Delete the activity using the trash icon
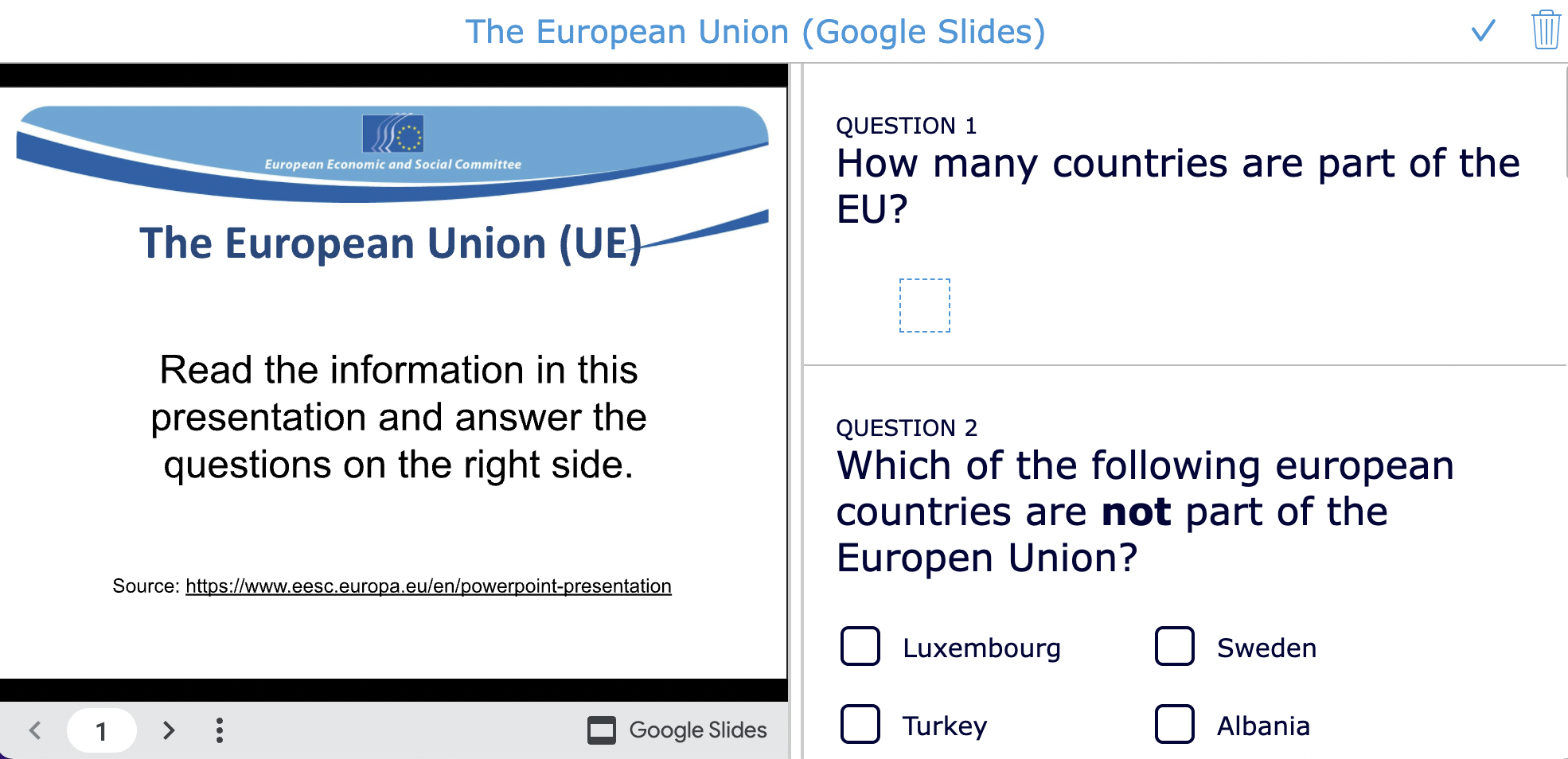 pyautogui.click(x=1545, y=30)
